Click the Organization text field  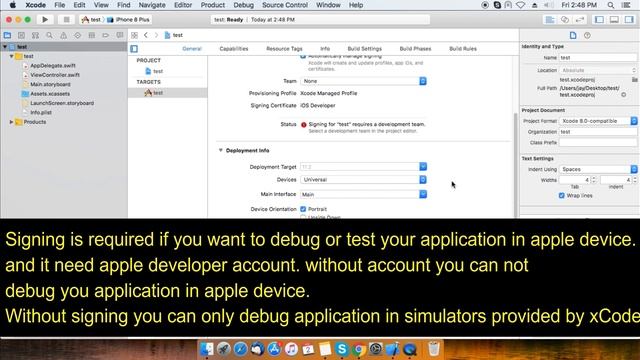point(598,132)
